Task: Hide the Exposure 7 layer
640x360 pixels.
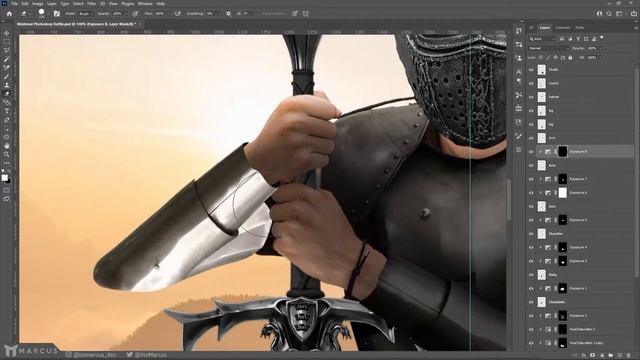Action: point(531,179)
